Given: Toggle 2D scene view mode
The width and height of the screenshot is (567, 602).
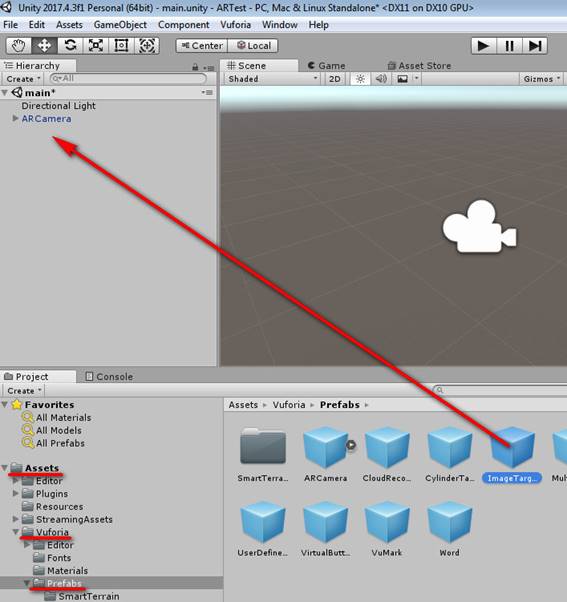Looking at the screenshot, I should tap(334, 79).
